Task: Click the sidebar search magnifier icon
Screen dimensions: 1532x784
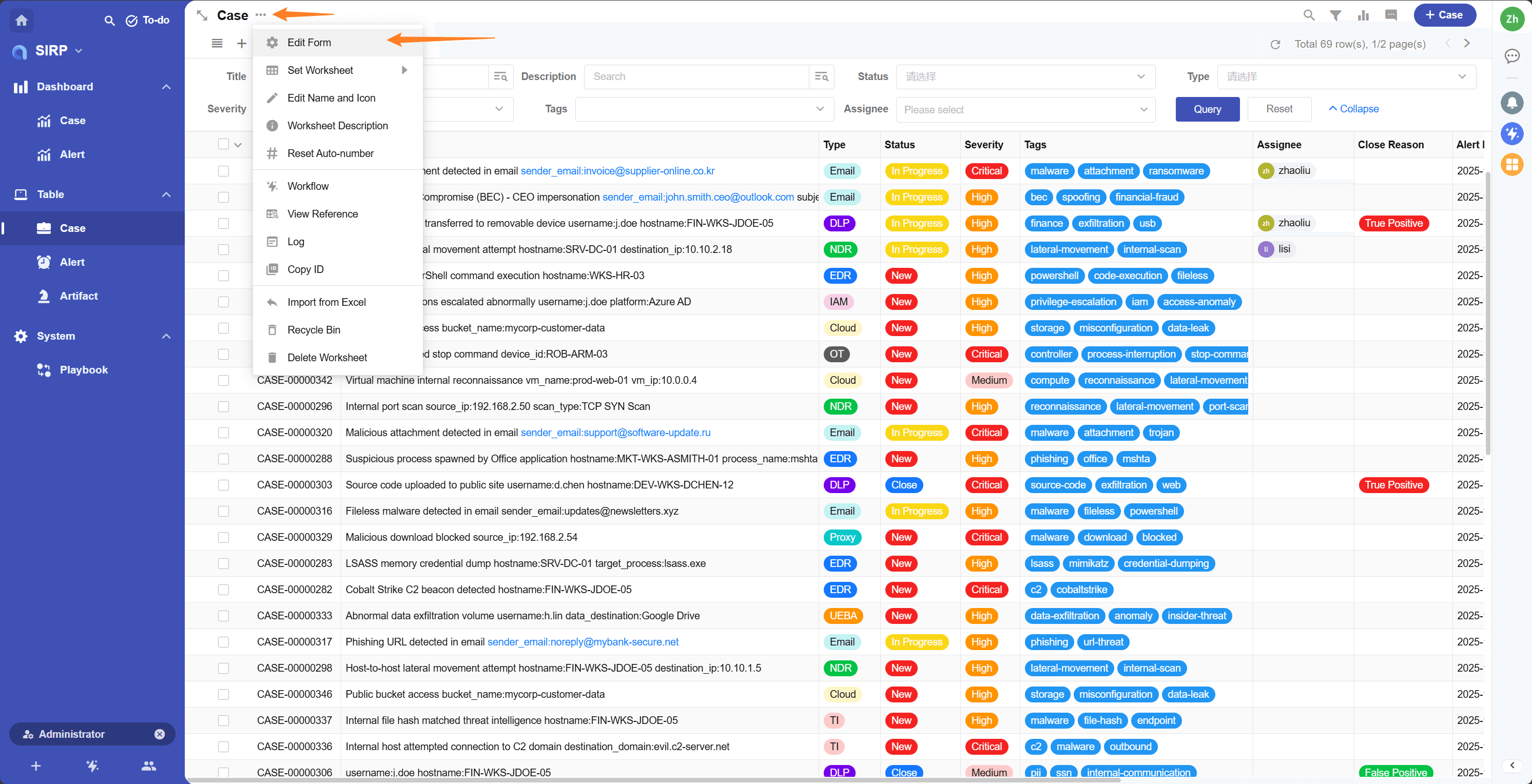Action: tap(109, 20)
